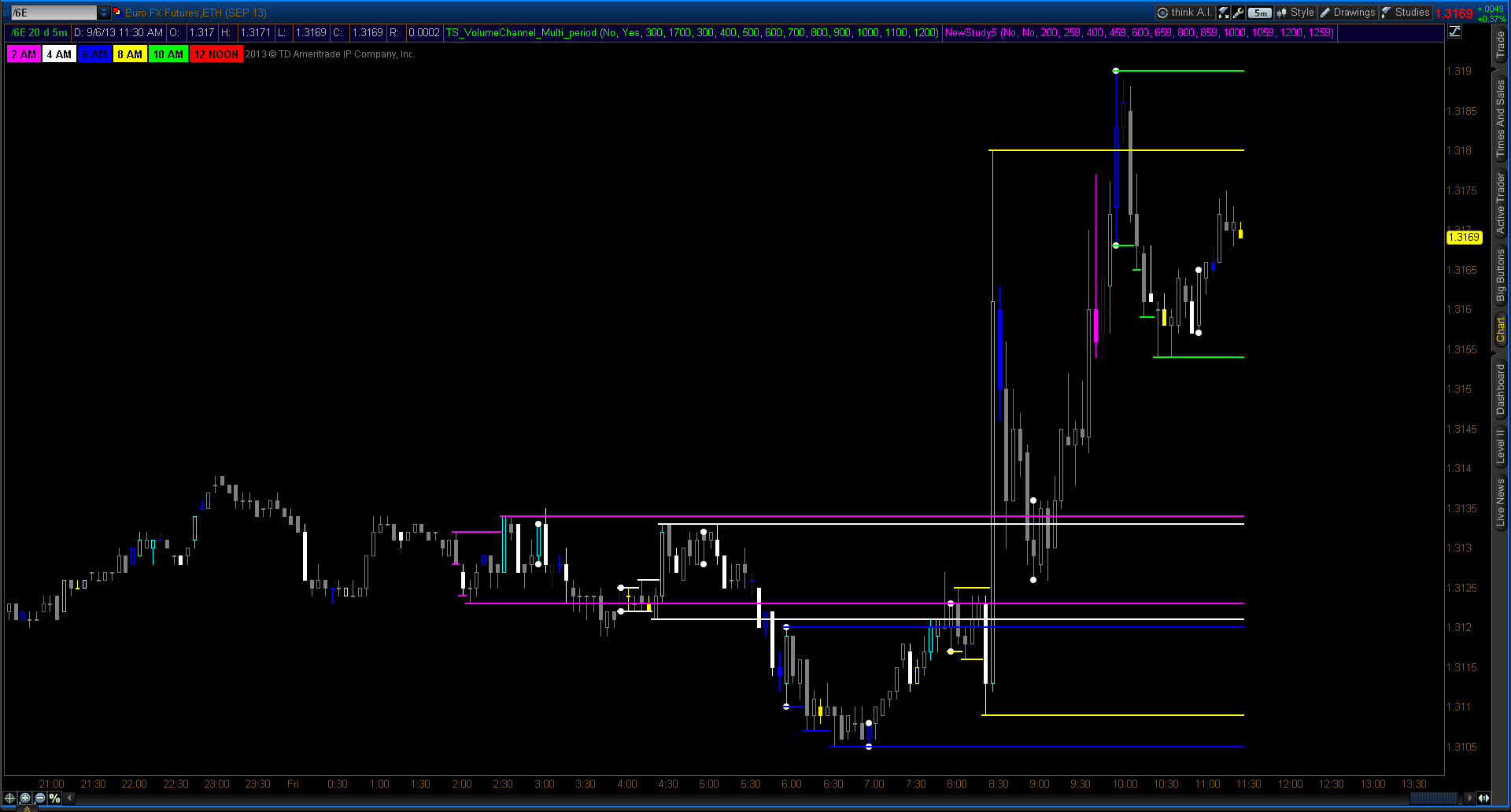Click the /6E symbol input field
The image size is (1511, 812).
54,13
